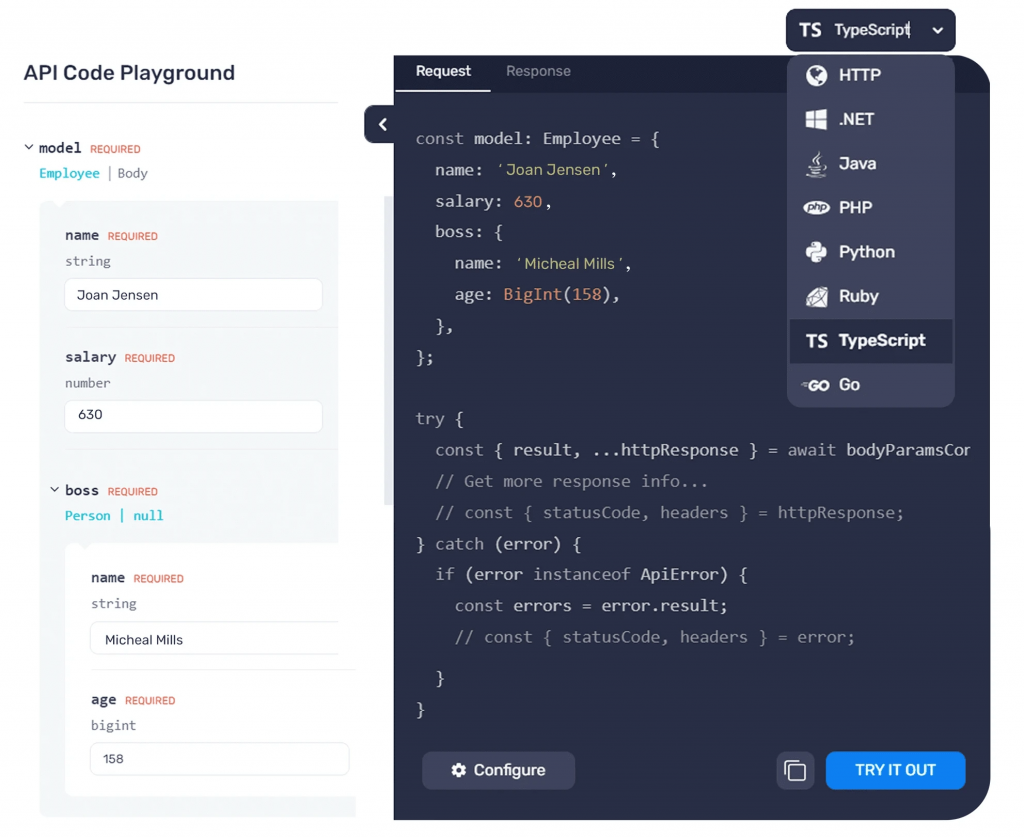Click the API Code Playground heading
1024x837 pixels.
pyautogui.click(x=129, y=72)
